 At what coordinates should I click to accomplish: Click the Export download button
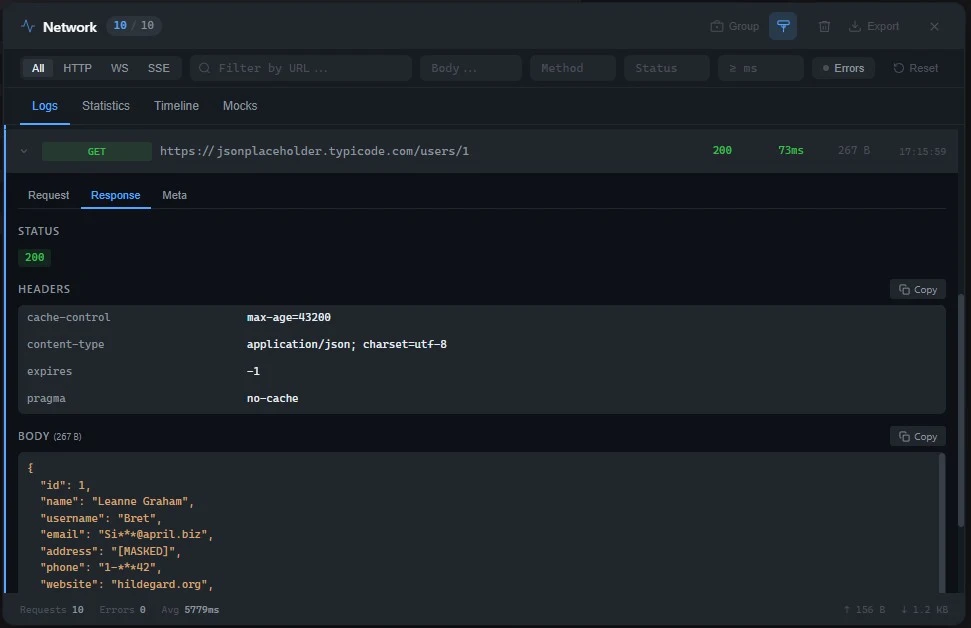[x=874, y=27]
